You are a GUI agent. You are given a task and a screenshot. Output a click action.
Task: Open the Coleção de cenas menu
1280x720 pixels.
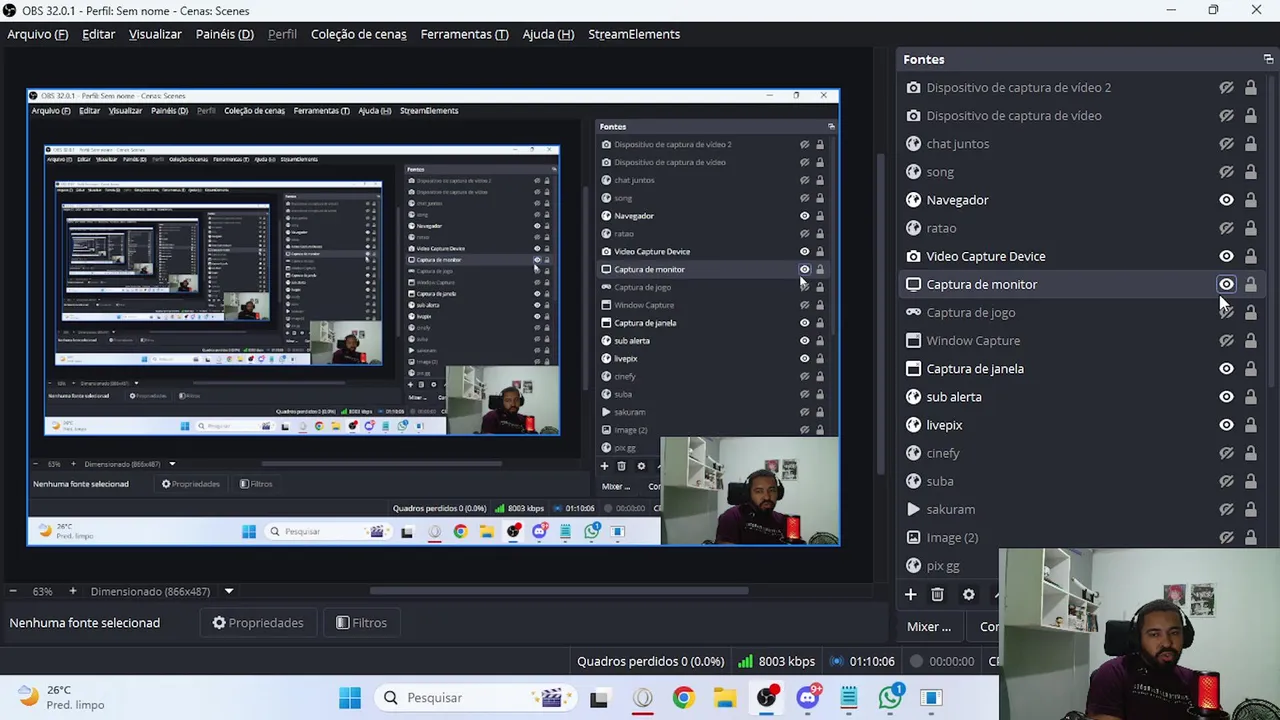point(358,34)
